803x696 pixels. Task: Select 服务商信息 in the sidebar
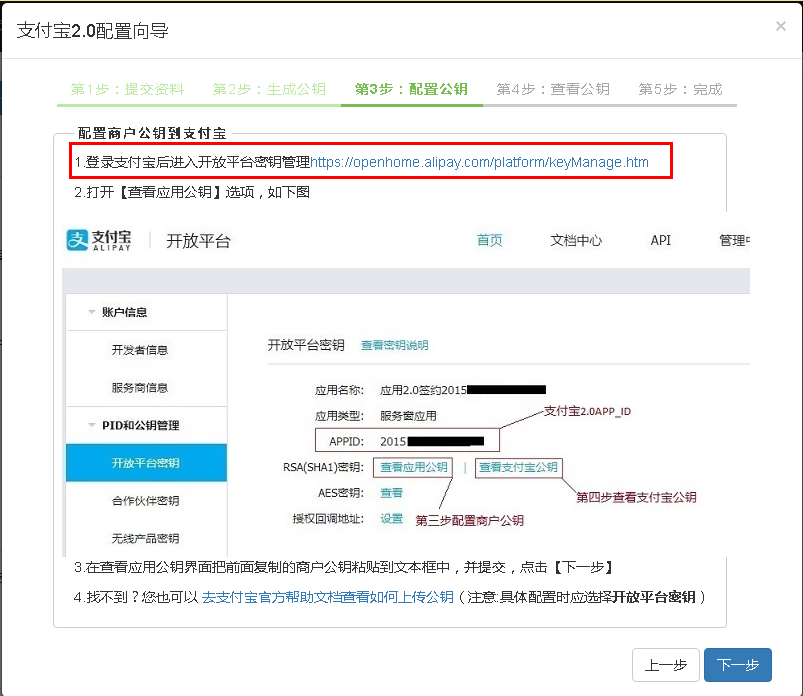pos(140,388)
